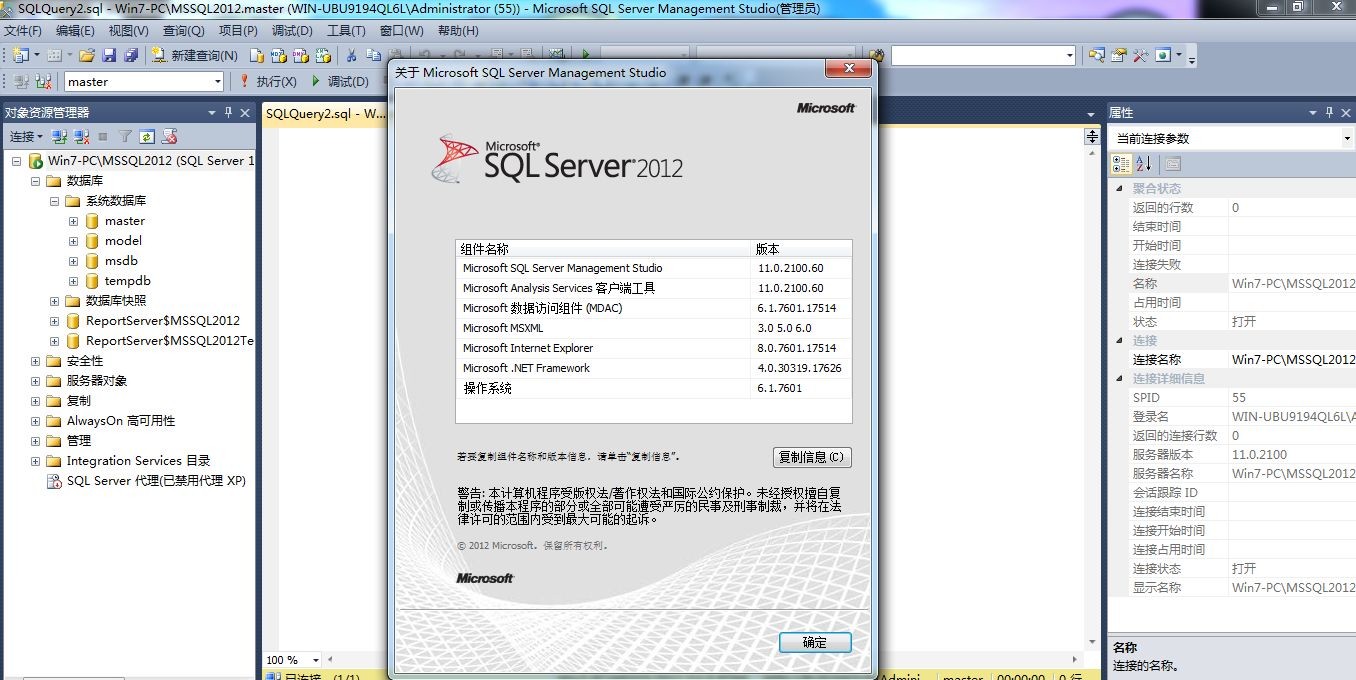Select SQL Server 代理 node
This screenshot has height=680, width=1356.
click(x=156, y=481)
